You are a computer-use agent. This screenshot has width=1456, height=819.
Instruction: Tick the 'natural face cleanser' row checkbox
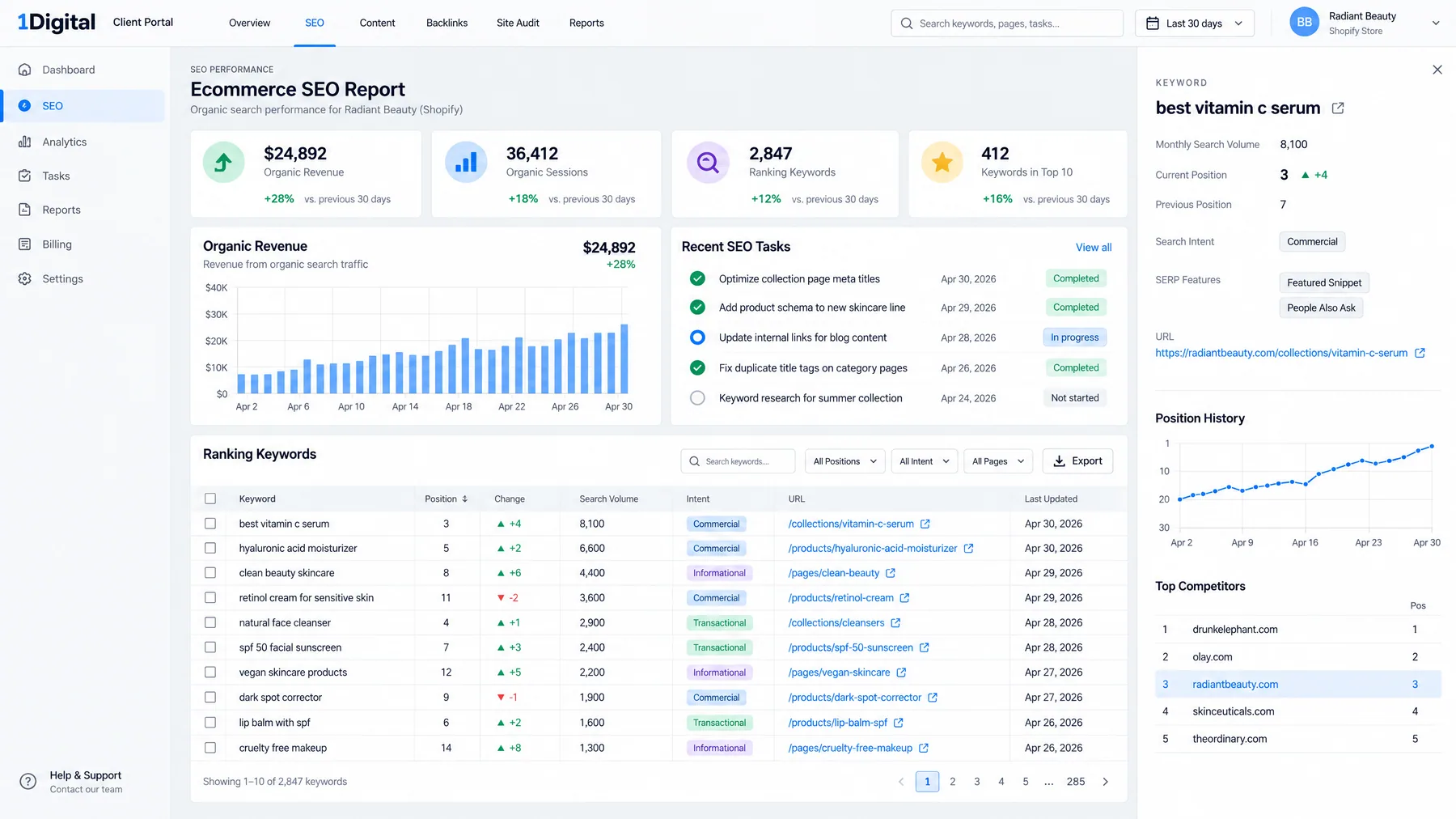pos(210,623)
